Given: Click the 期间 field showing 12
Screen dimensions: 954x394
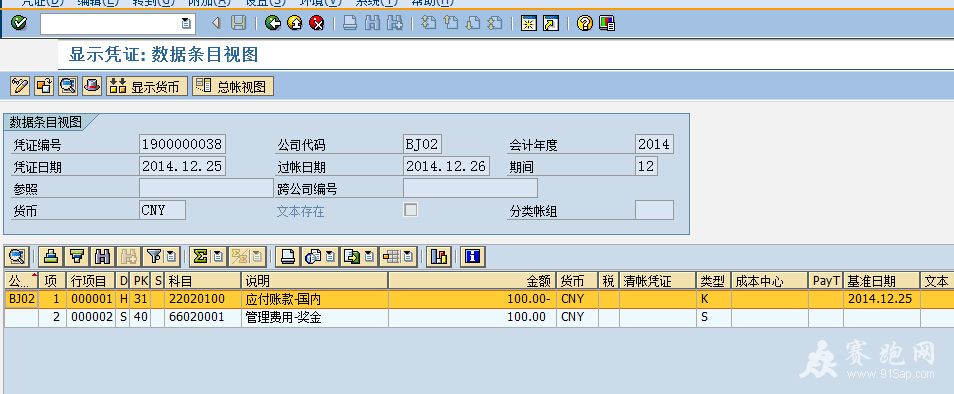Looking at the screenshot, I should click(x=646, y=166).
